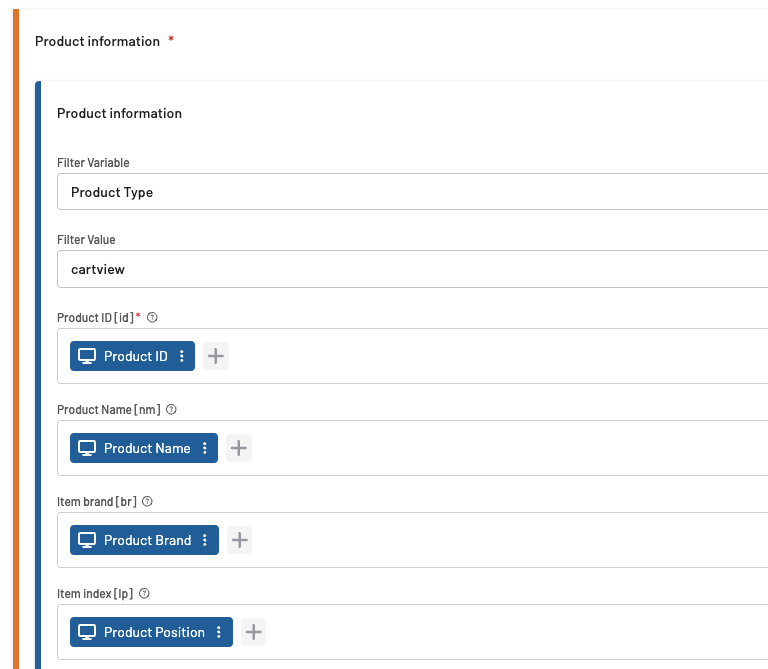Click the Item index [lp] label
The image size is (768, 669).
(95, 594)
